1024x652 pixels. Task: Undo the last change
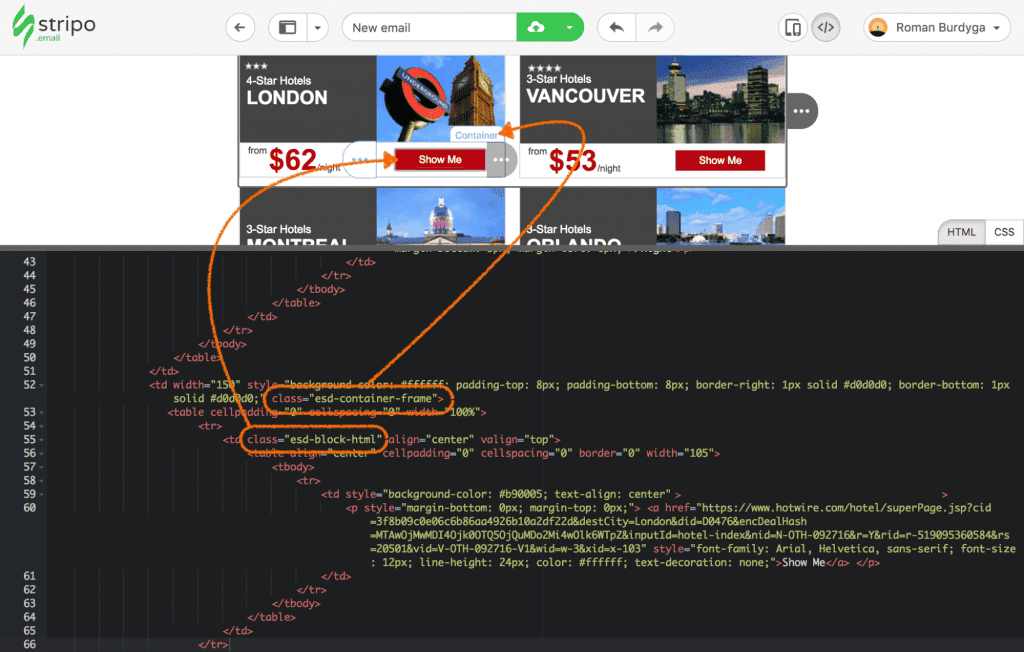pos(616,28)
